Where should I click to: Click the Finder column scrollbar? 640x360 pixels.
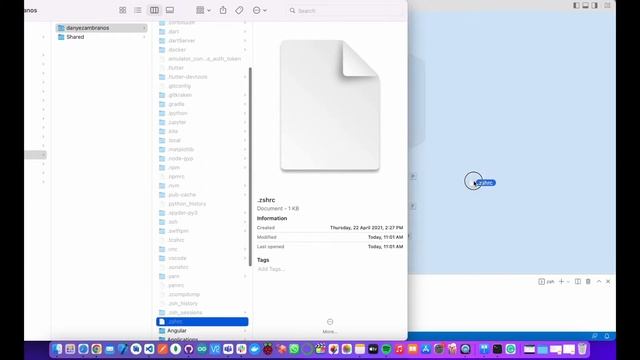250,167
